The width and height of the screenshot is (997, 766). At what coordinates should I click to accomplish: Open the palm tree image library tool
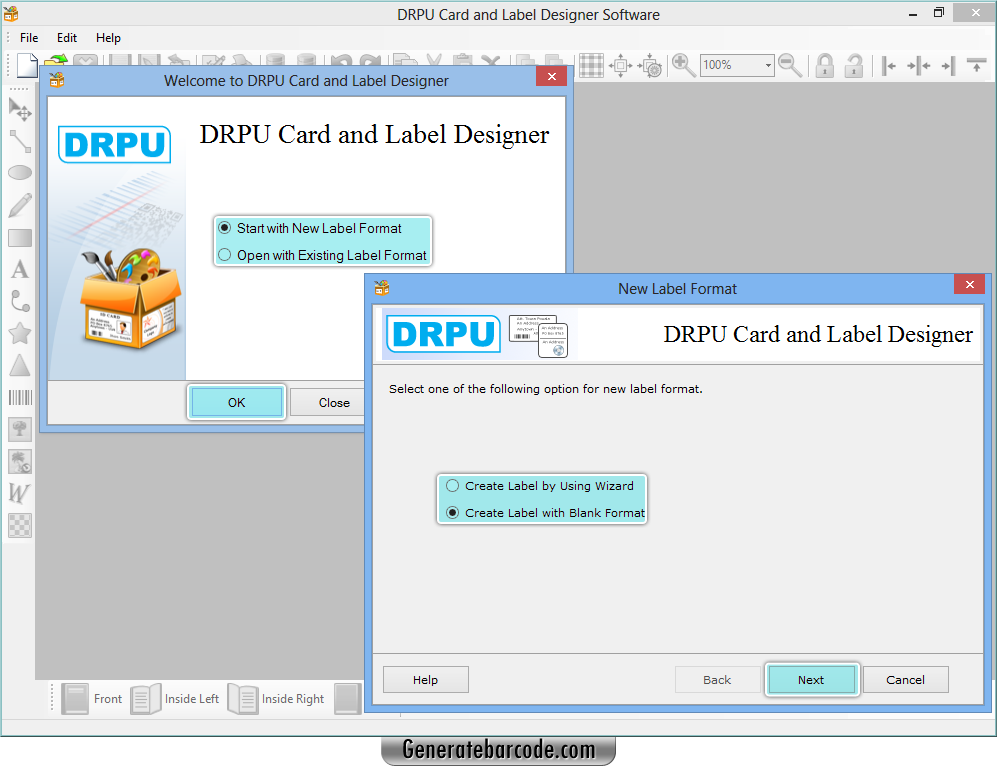click(x=20, y=462)
